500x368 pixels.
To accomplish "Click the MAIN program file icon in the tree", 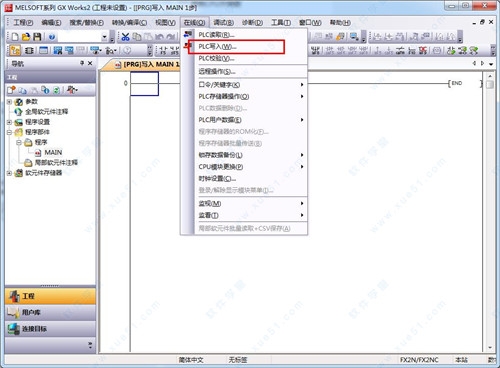I will point(38,153).
